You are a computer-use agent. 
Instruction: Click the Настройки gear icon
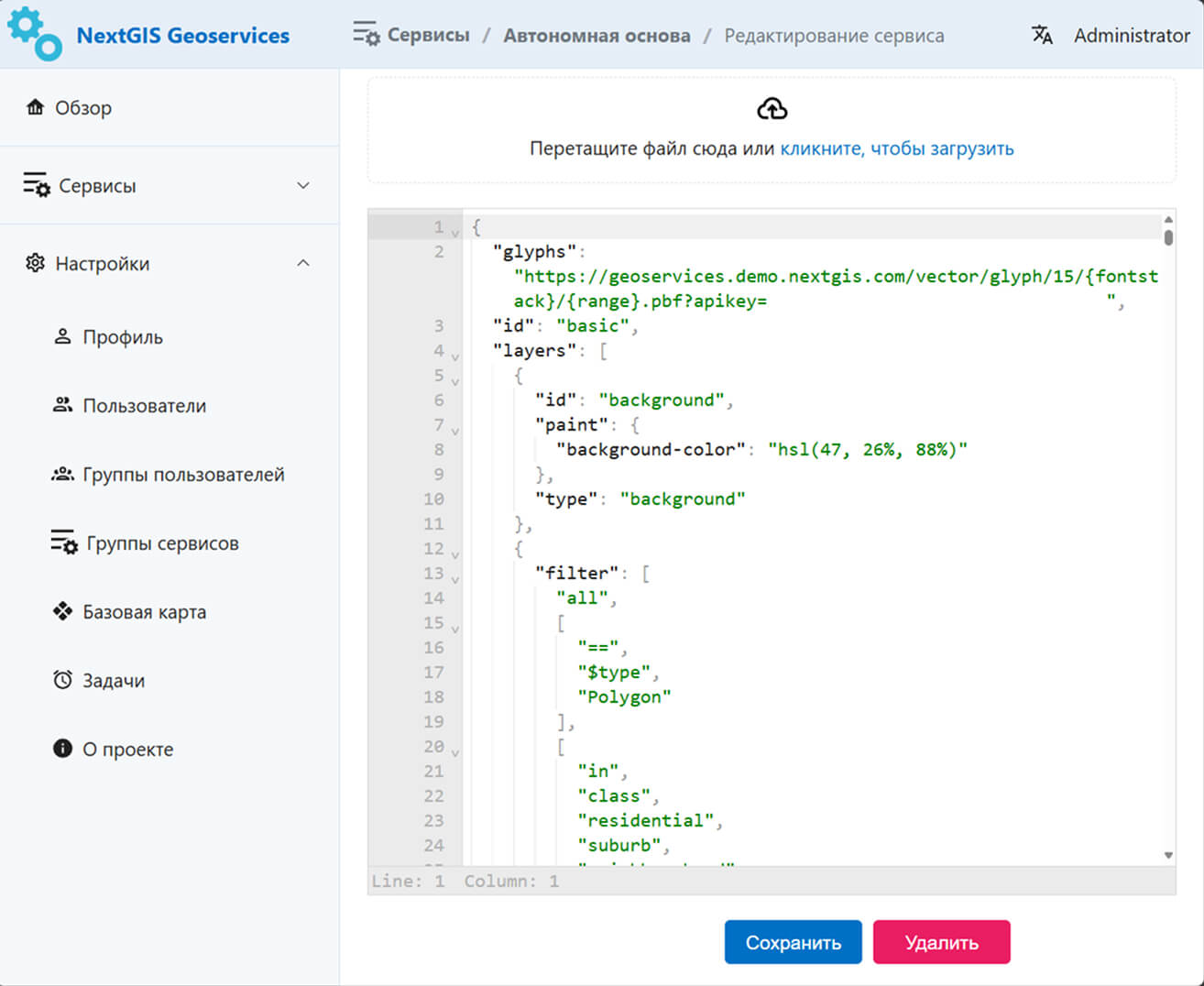pos(35,263)
